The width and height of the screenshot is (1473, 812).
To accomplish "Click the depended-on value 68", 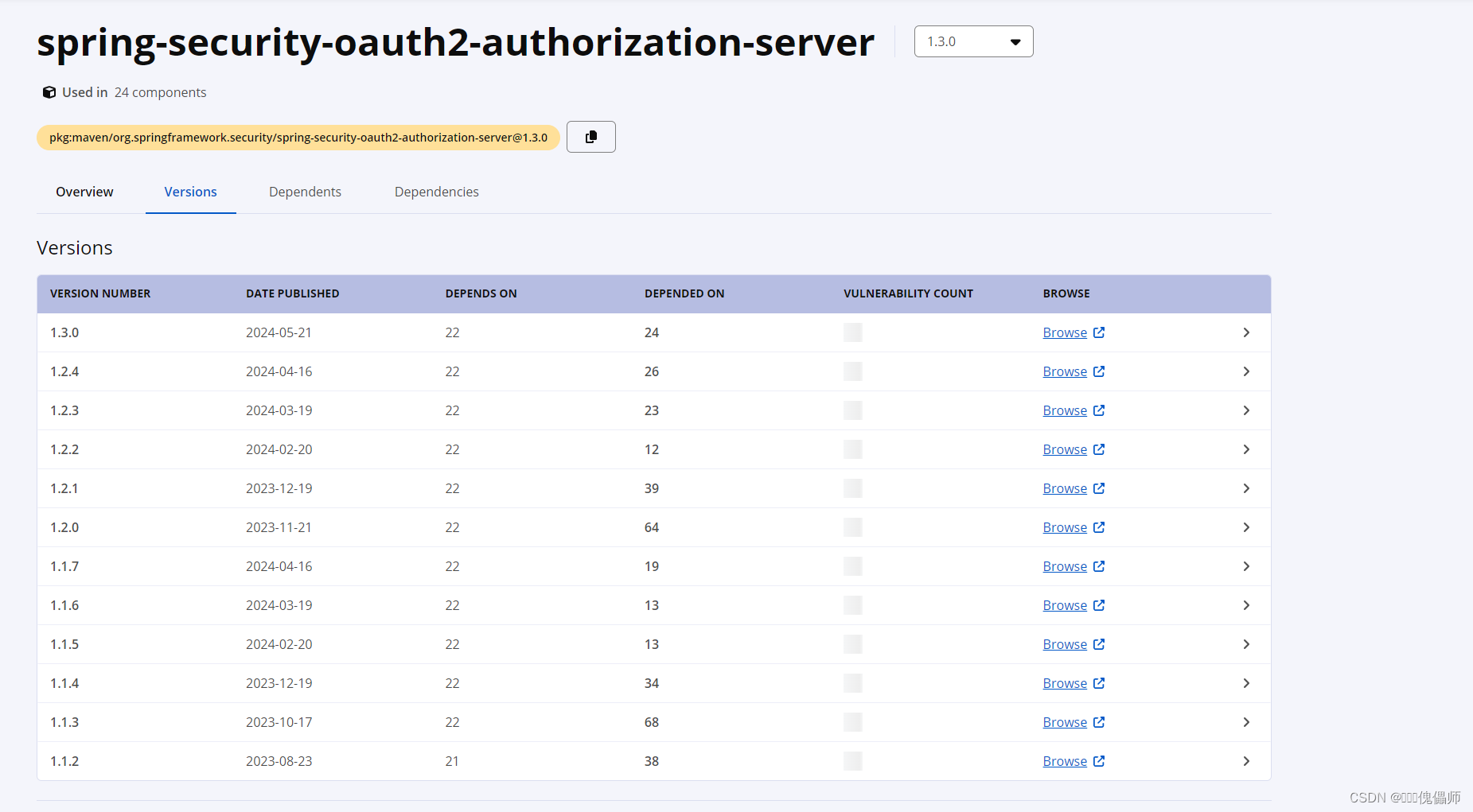I will coord(652,722).
